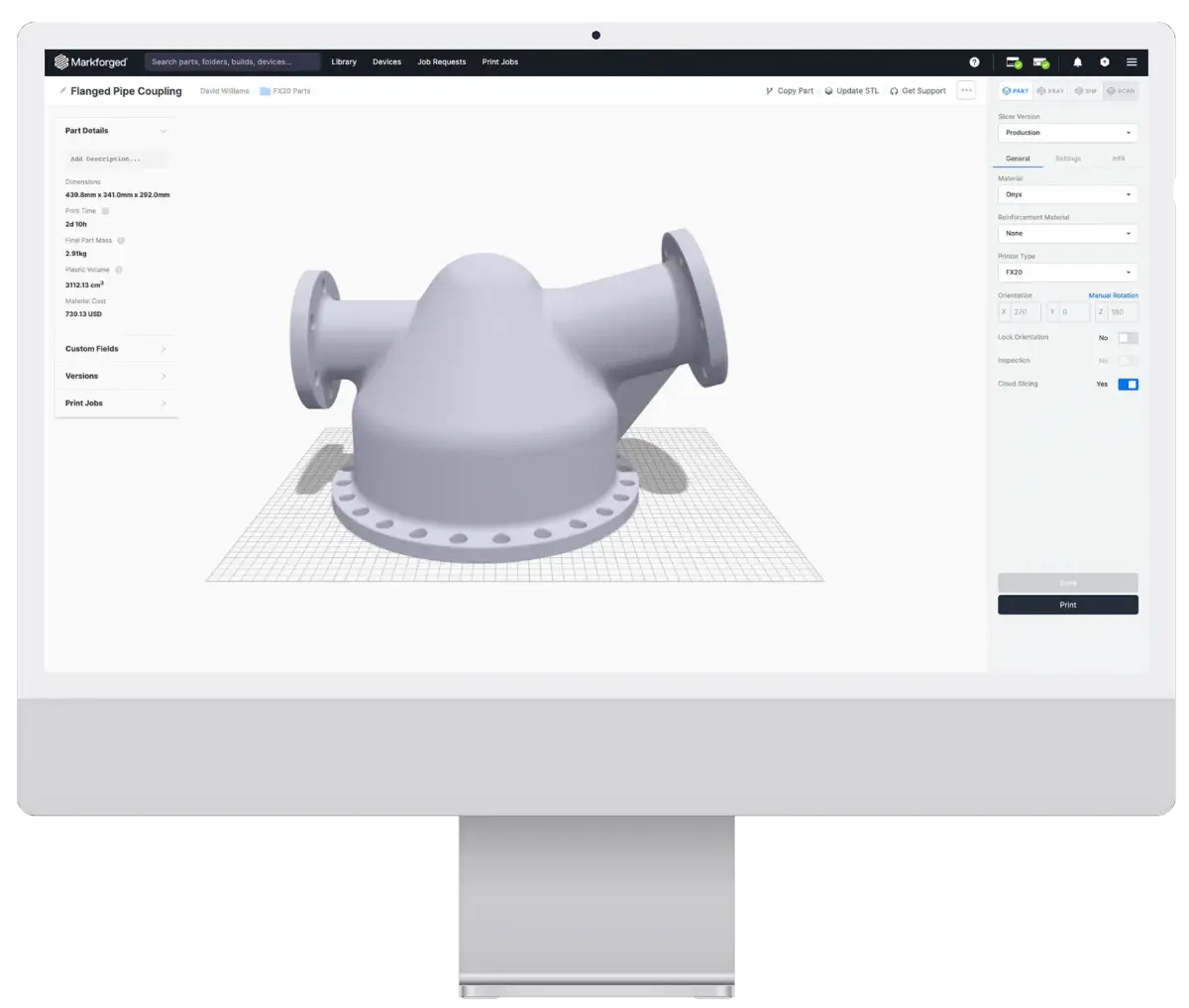Open the notifications bell
The width and height of the screenshot is (1189, 1008).
[1078, 61]
